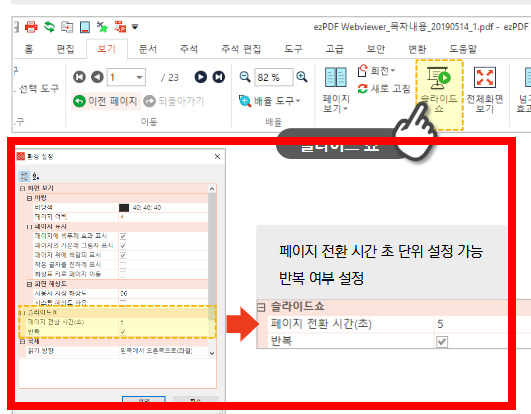Go to the previous page arrow
531x414 pixels.
(97, 77)
